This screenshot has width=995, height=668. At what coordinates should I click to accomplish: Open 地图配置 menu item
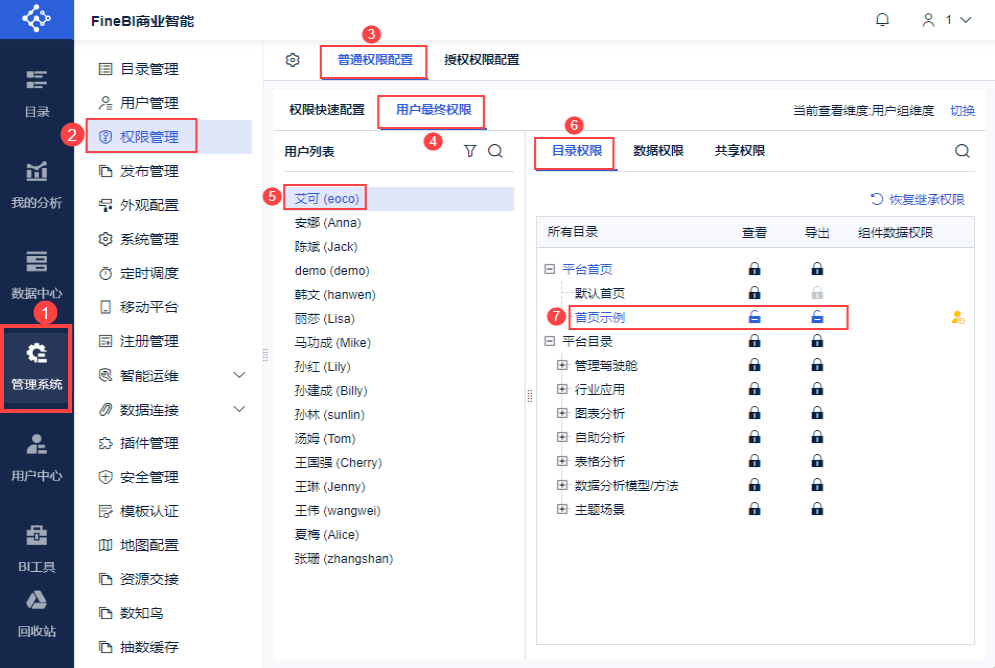(139, 545)
